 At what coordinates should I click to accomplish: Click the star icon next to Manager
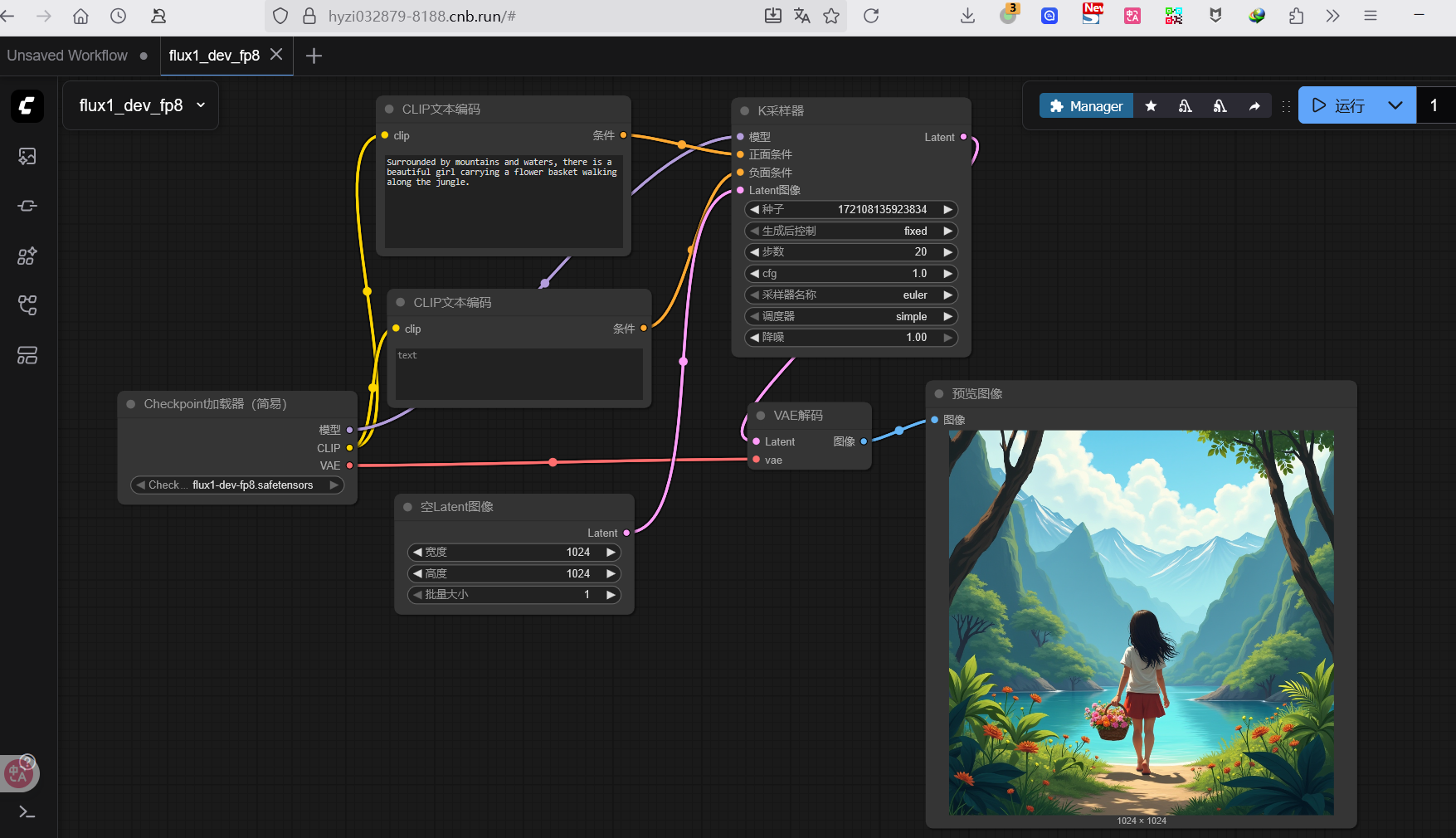pos(1151,106)
